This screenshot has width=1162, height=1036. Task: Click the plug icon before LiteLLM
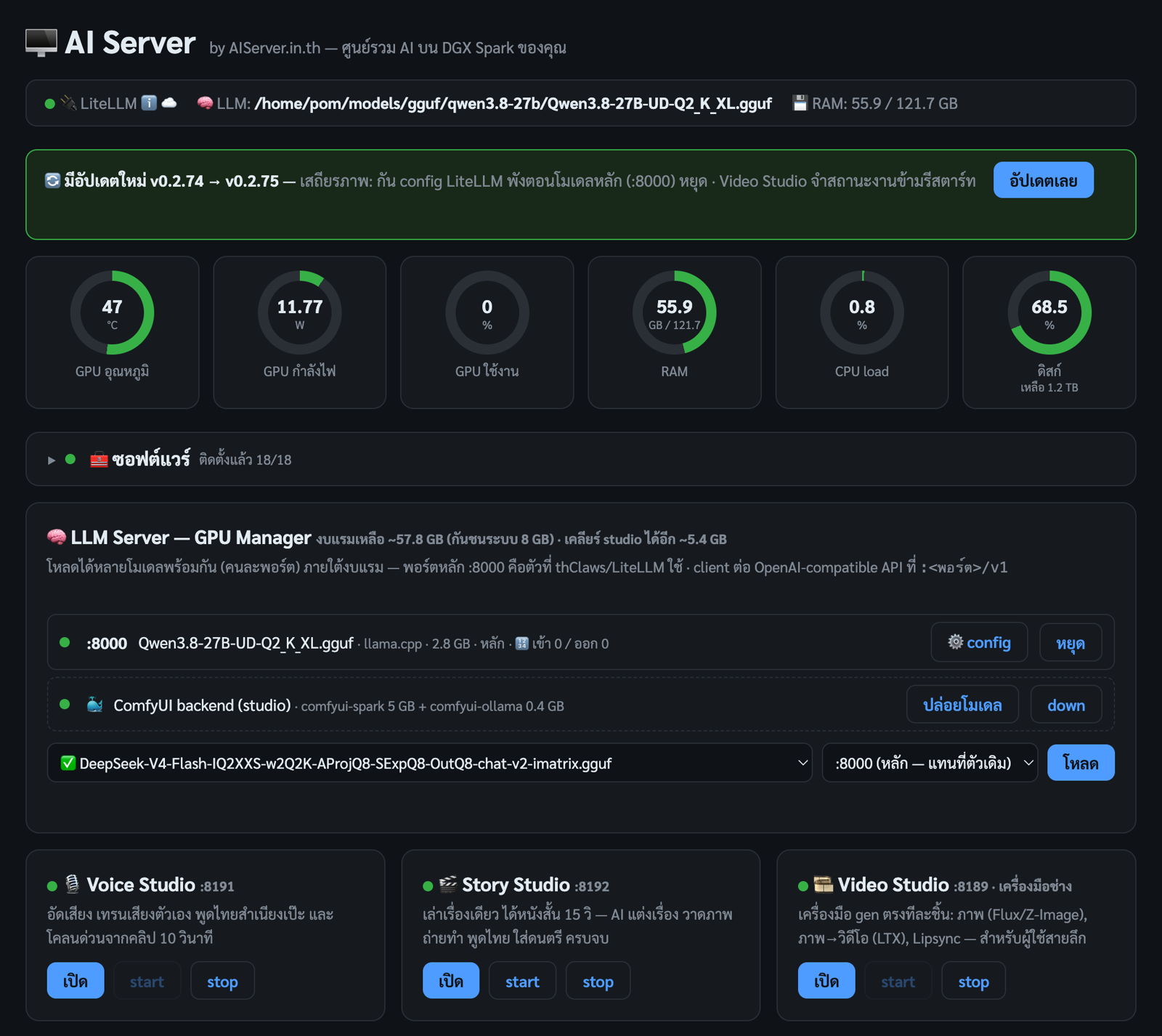[x=69, y=103]
